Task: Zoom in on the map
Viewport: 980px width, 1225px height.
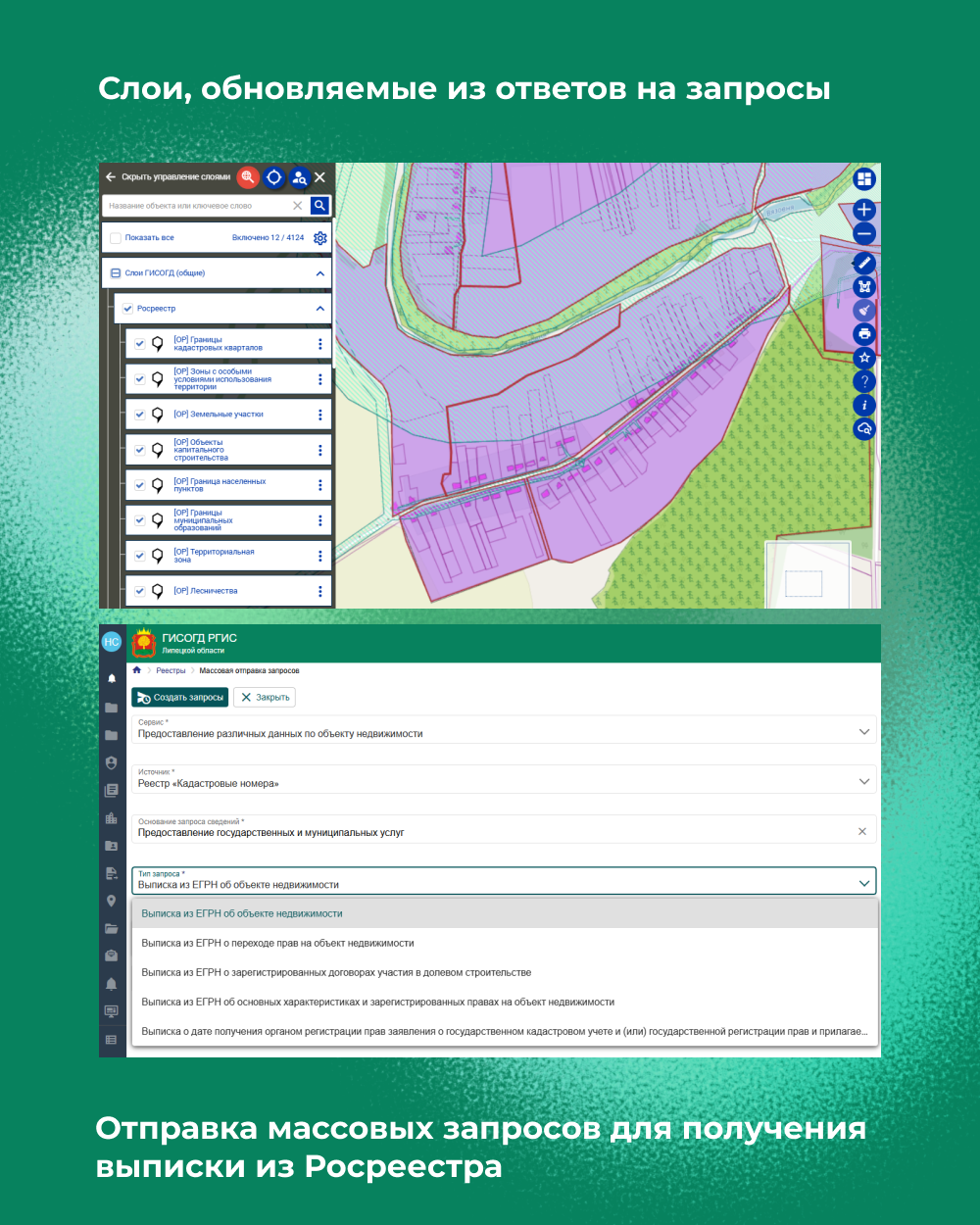Action: point(863,210)
